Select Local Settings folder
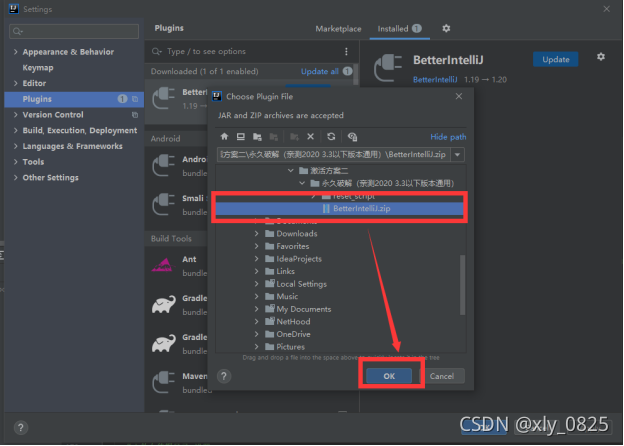Image resolution: width=624 pixels, height=446 pixels. pos(302,284)
